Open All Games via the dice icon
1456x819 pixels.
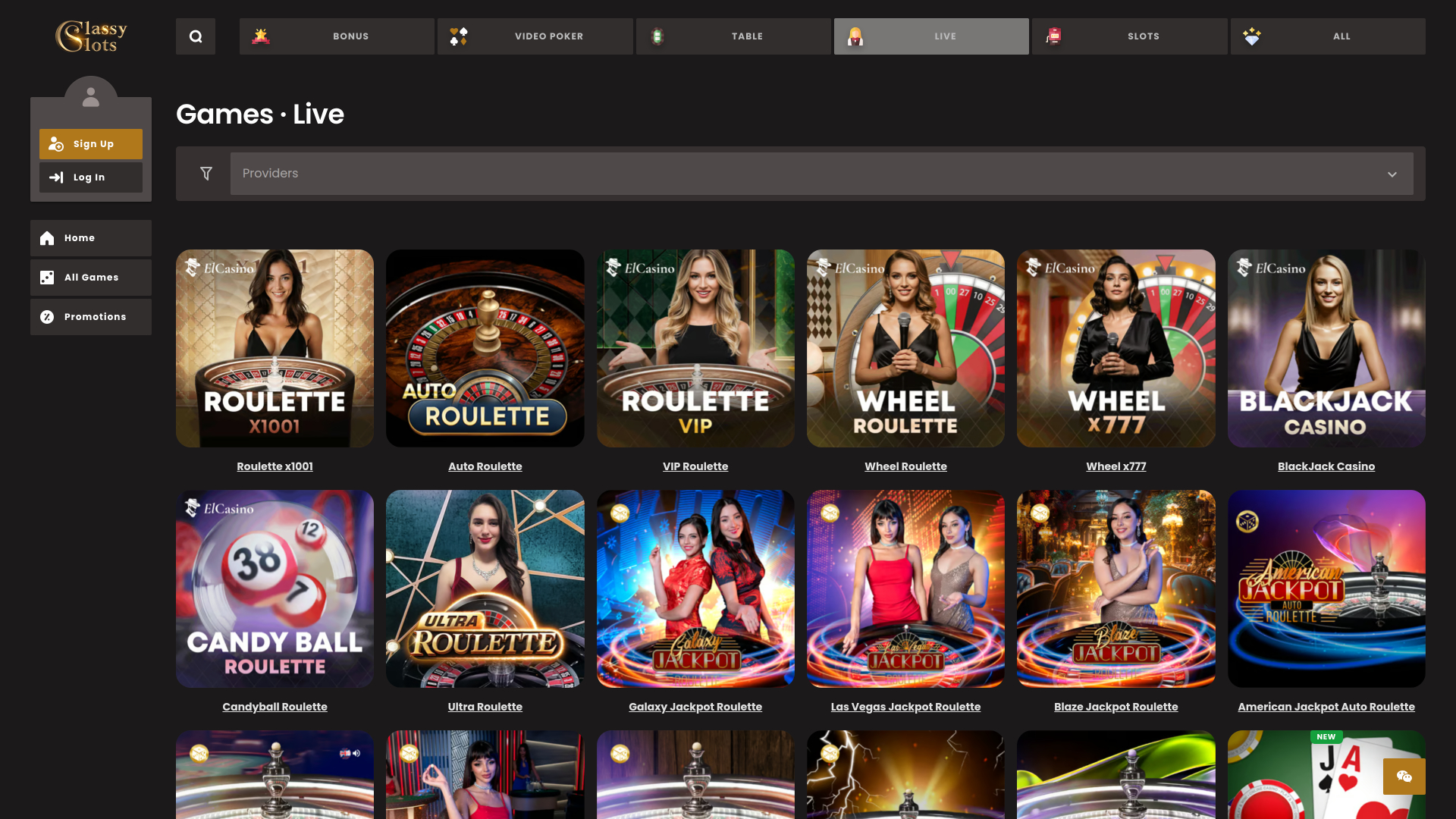(46, 277)
